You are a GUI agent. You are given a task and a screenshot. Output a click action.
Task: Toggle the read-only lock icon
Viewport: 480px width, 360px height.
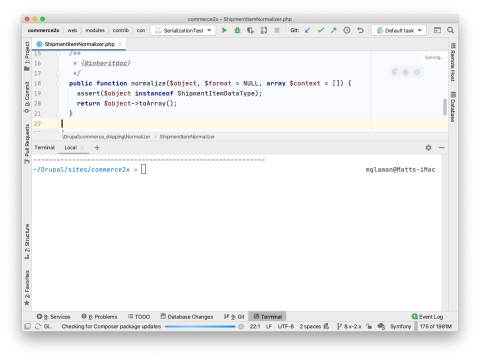[369, 326]
